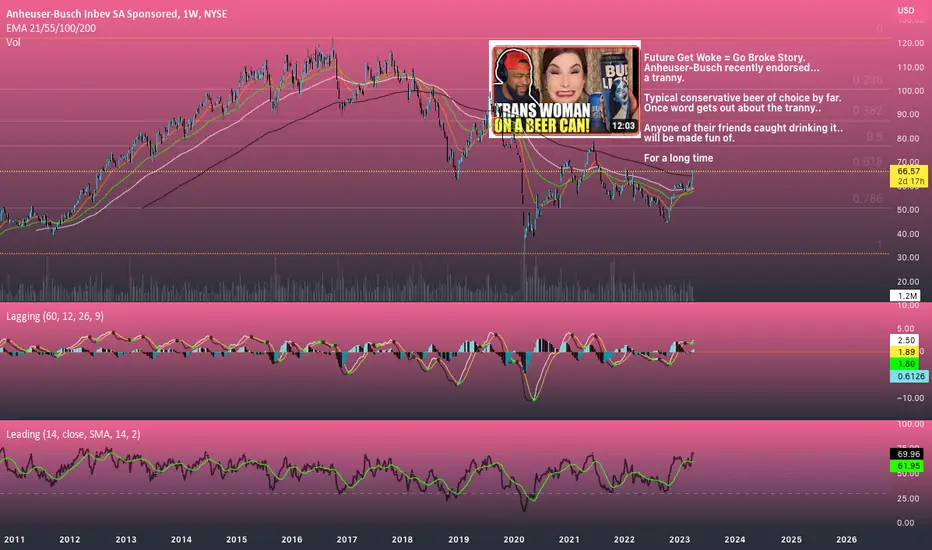The image size is (932, 550).
Task: Click the 2022 label on the time axis
Action: click(x=624, y=539)
